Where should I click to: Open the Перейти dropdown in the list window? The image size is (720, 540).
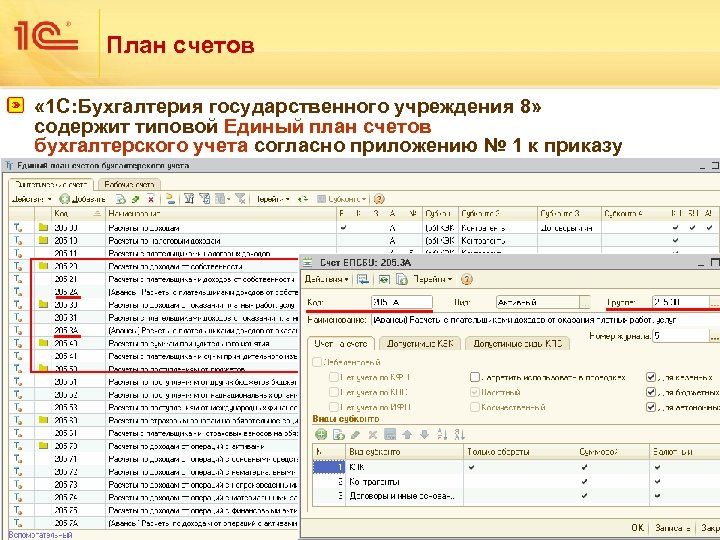[x=273, y=199]
